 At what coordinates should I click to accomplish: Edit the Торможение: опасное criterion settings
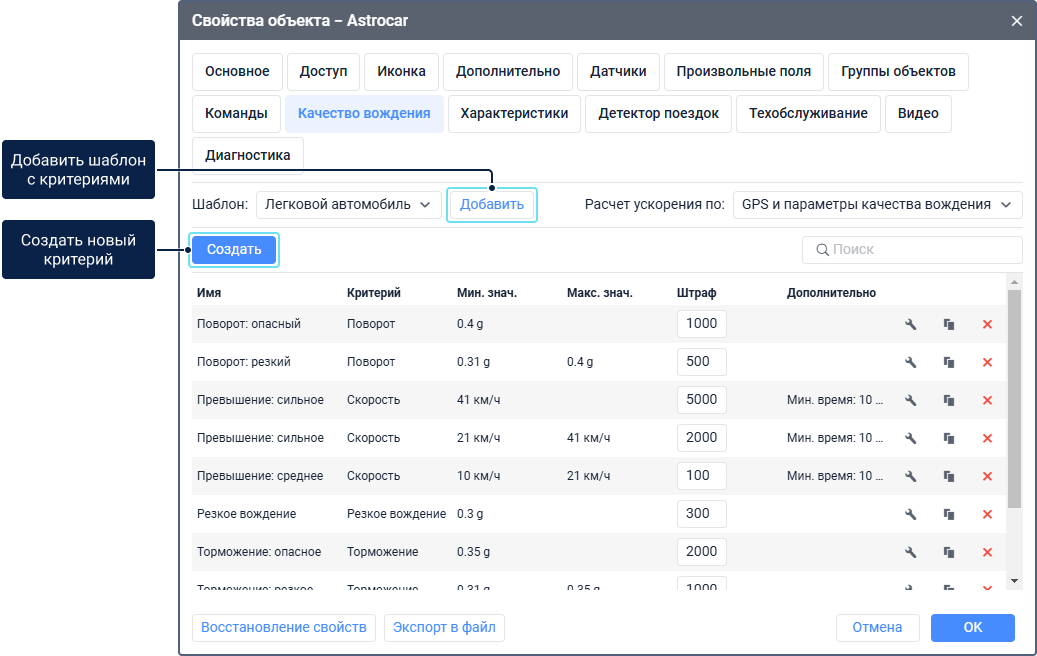pyautogui.click(x=910, y=552)
